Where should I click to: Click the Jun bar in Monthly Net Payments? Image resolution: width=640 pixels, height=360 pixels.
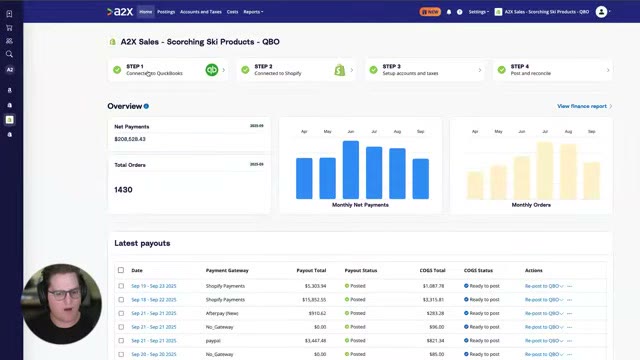click(351, 170)
